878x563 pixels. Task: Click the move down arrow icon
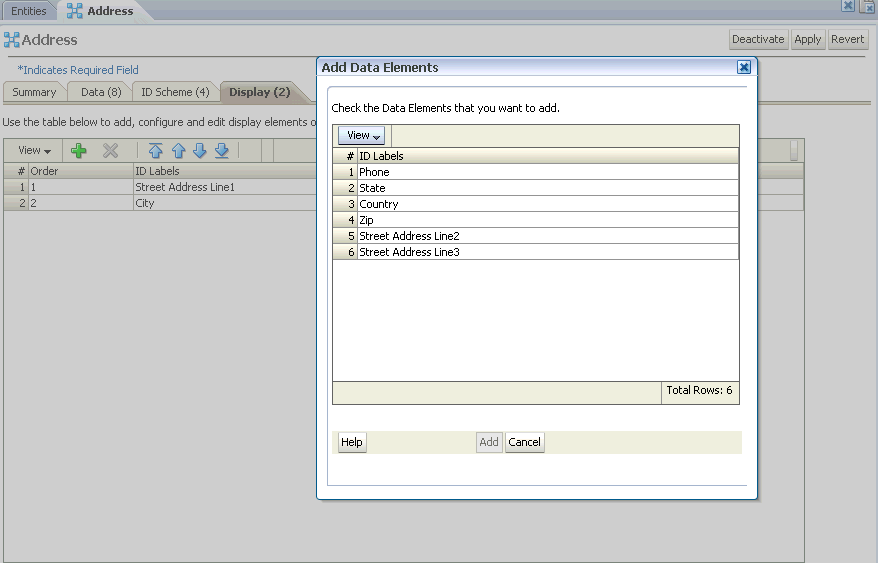(x=200, y=150)
